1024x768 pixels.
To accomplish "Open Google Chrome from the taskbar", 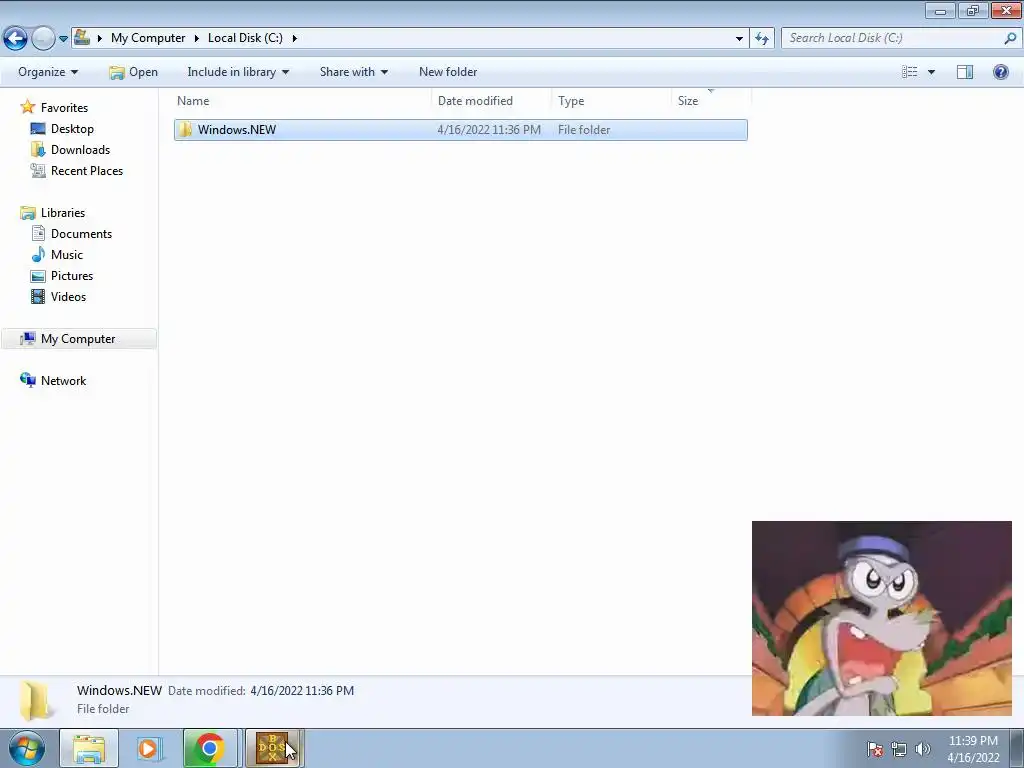I will coord(209,748).
